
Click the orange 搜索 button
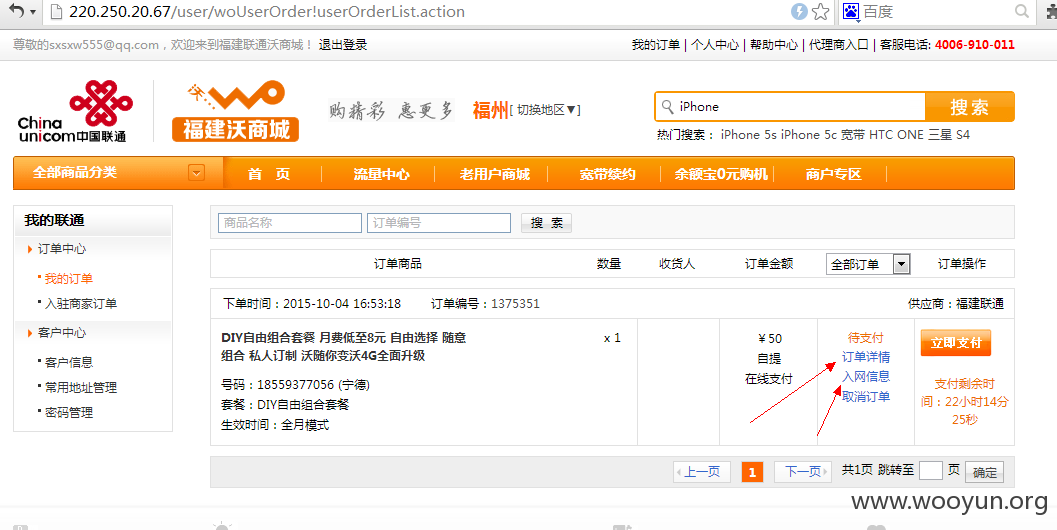[969, 107]
